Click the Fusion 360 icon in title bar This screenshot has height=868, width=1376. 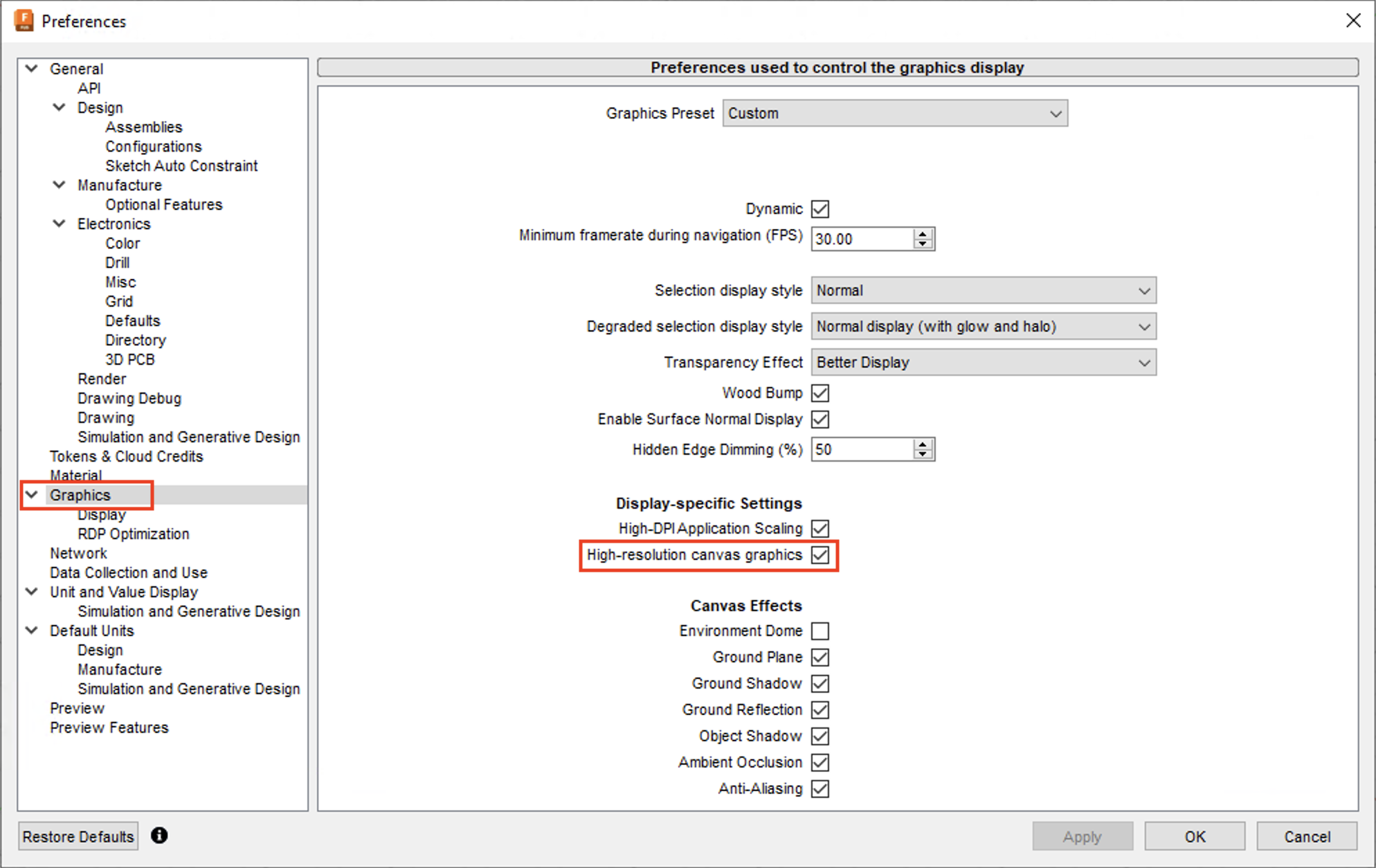(x=23, y=21)
